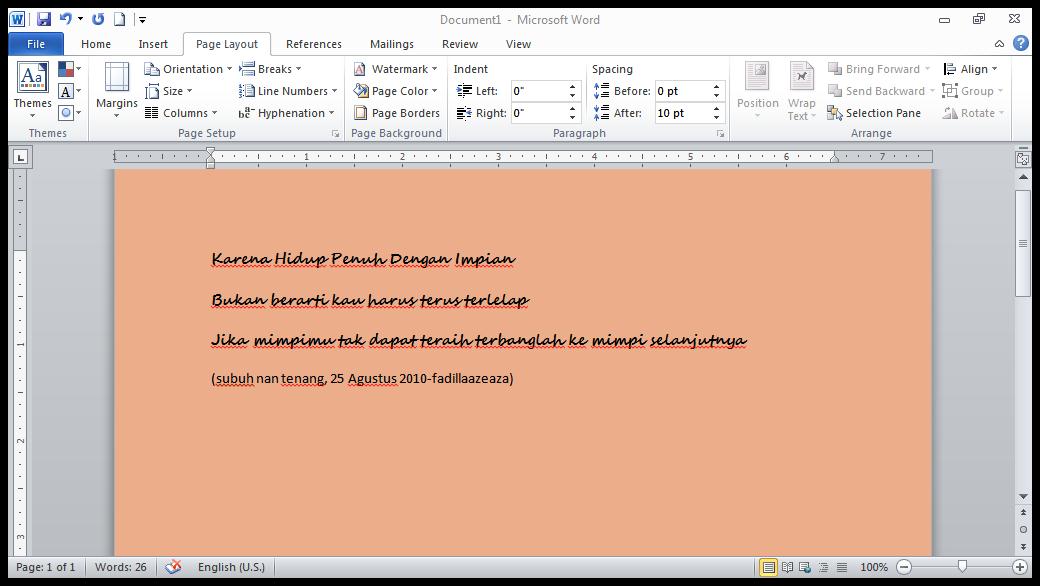This screenshot has height=586, width=1040.
Task: Minimize the ribbon with the caret button
Action: click(1001, 44)
